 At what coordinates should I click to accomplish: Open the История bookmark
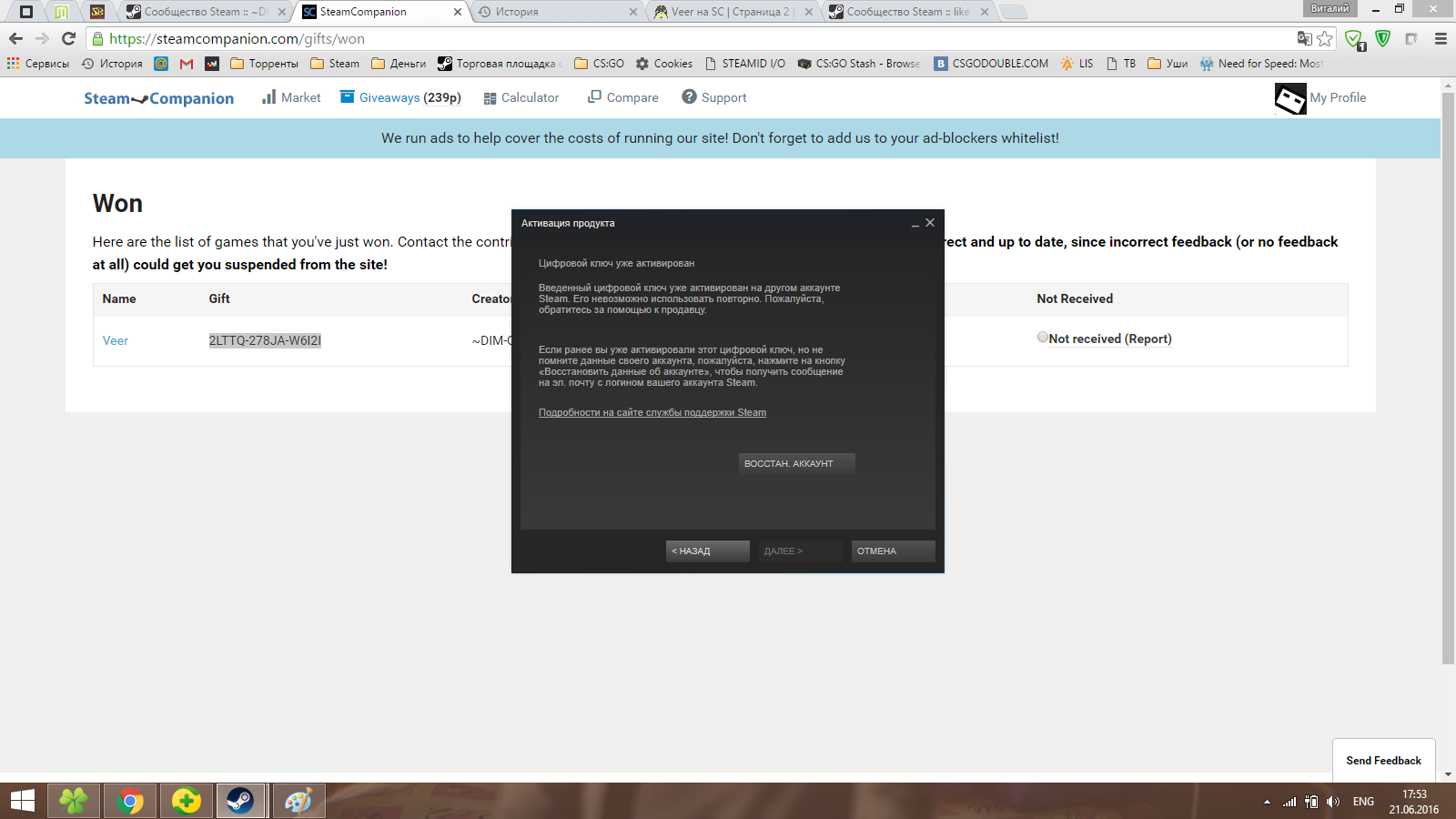112,64
